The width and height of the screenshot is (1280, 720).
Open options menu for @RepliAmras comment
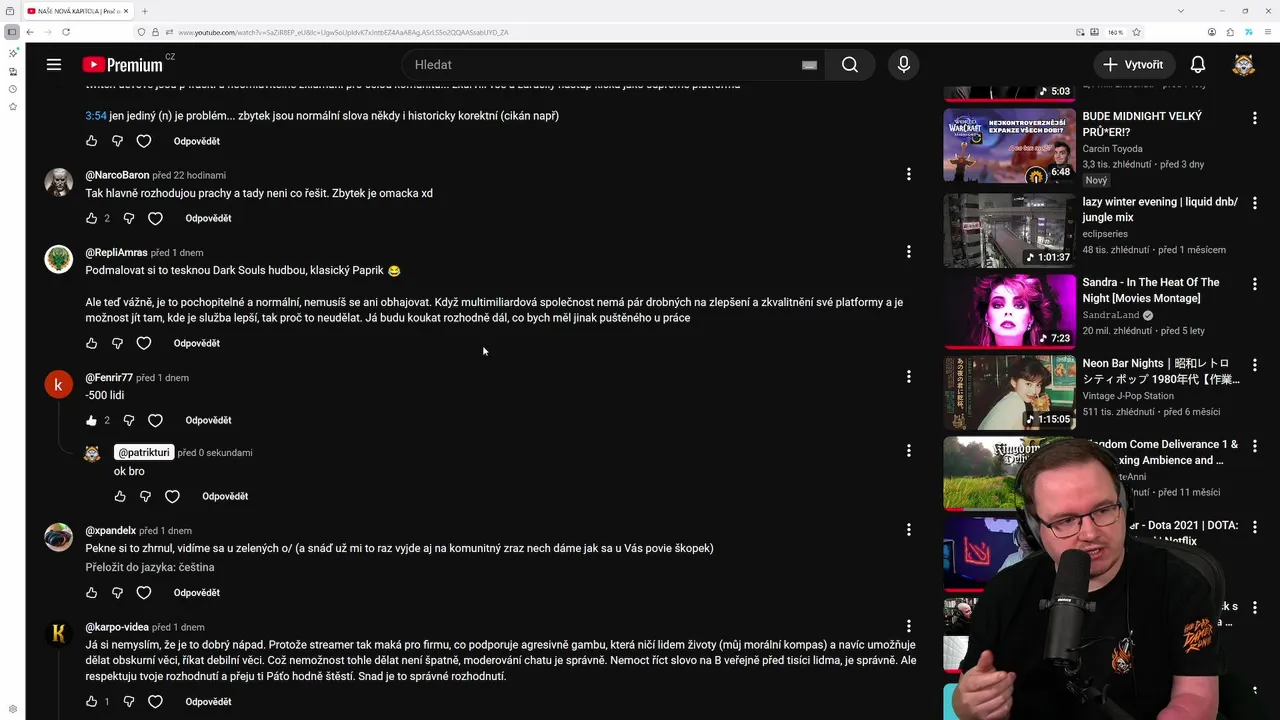point(908,252)
